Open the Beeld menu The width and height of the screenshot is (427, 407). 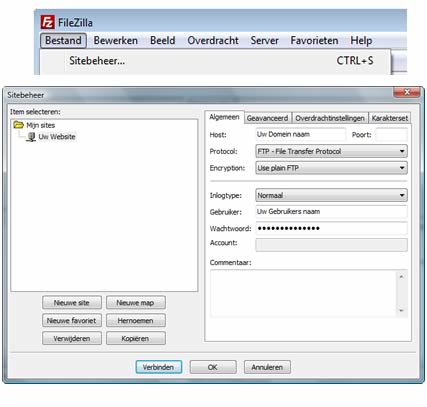coord(162,41)
